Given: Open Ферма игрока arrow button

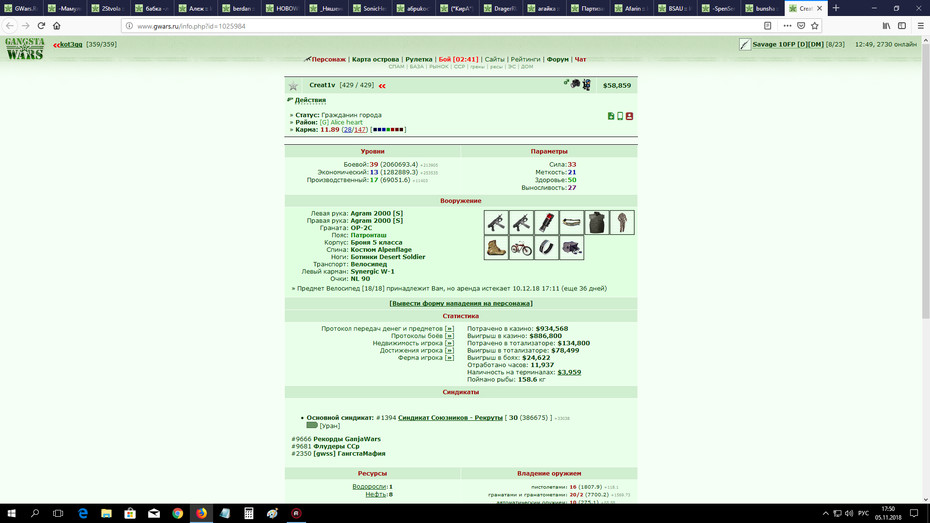Looking at the screenshot, I should [x=449, y=358].
